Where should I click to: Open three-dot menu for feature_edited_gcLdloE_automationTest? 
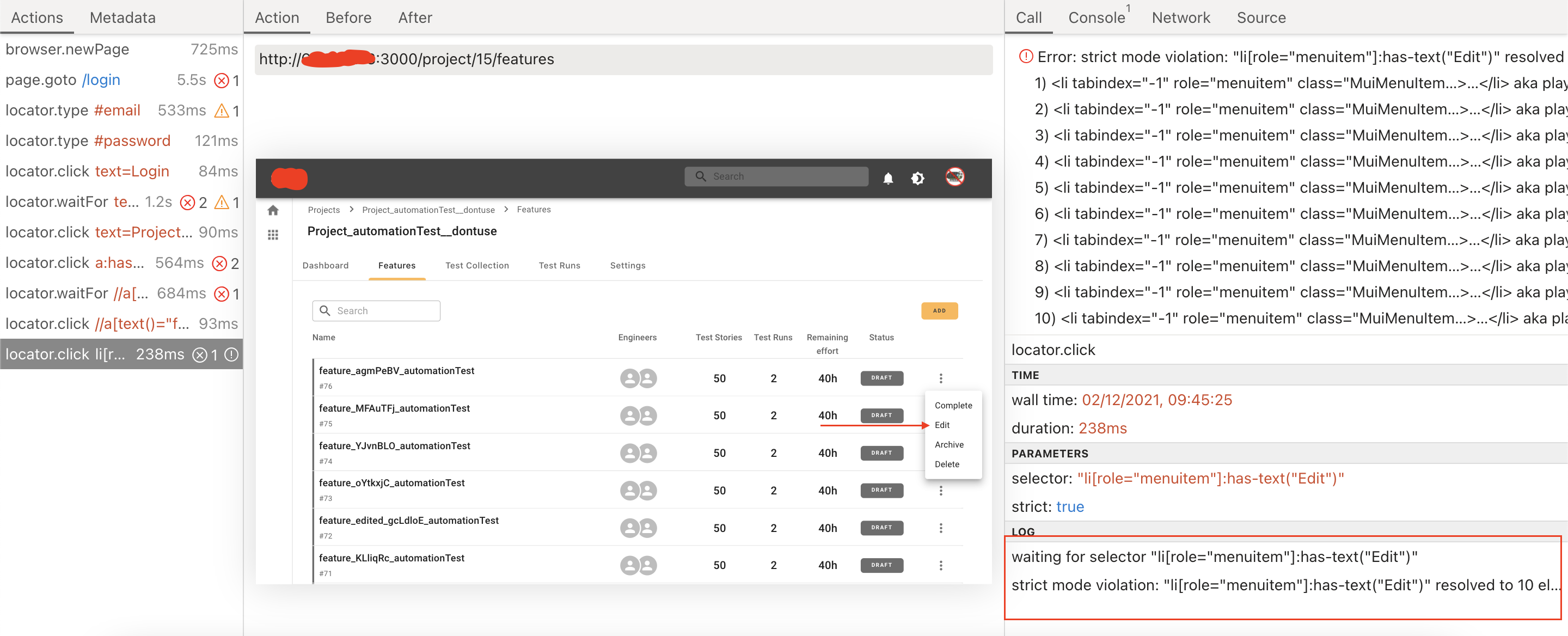click(x=940, y=528)
